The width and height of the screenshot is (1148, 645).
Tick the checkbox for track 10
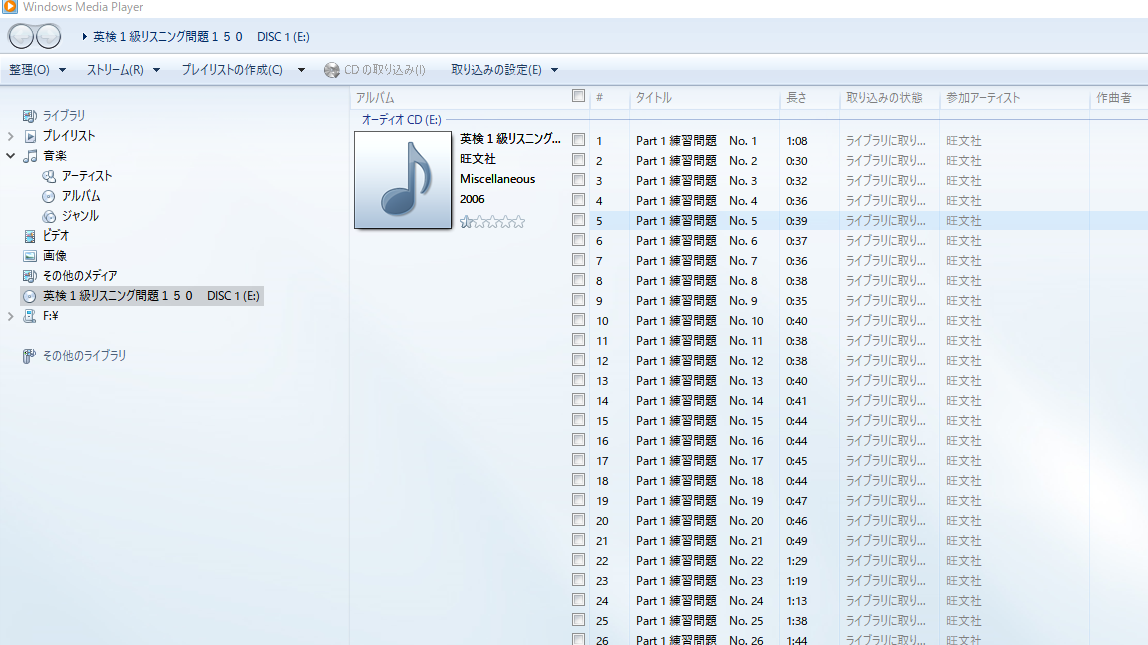pyautogui.click(x=578, y=321)
